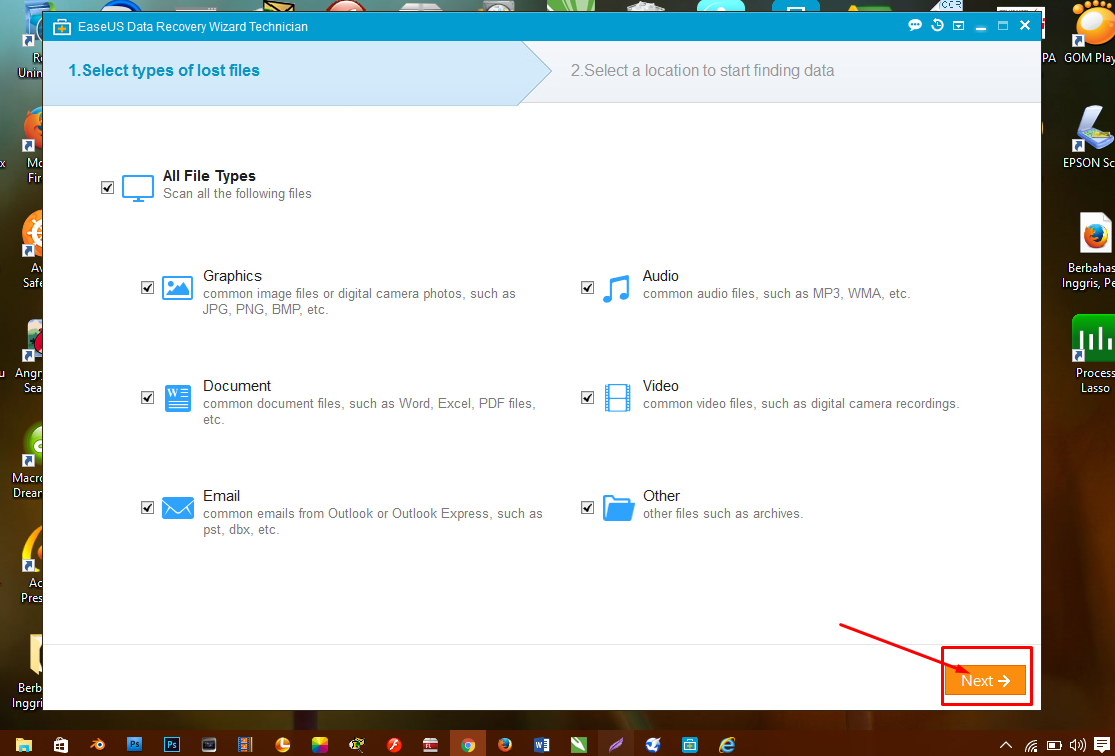Screen dimensions: 1115x756
Task: Select the EPSON Scan desktop shortcut
Action: point(1089,137)
